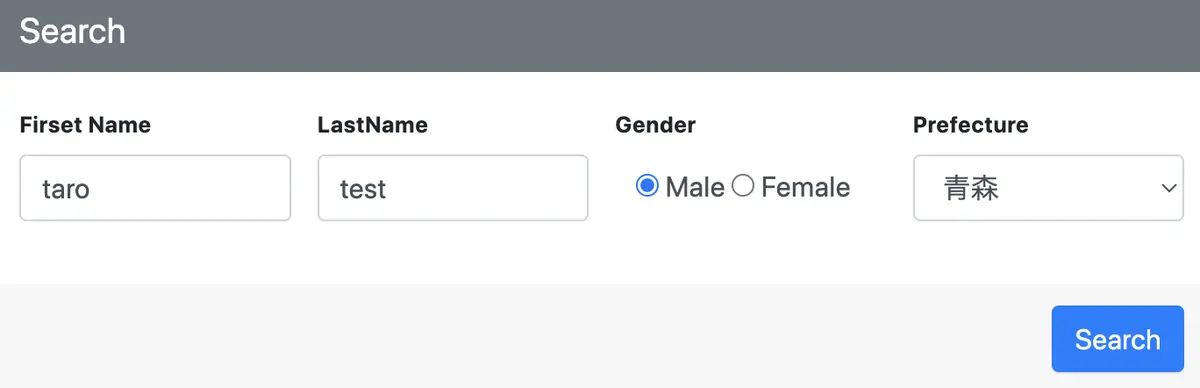Click the light gray footer beside Search button
This screenshot has height=388, width=1200.
coord(520,336)
